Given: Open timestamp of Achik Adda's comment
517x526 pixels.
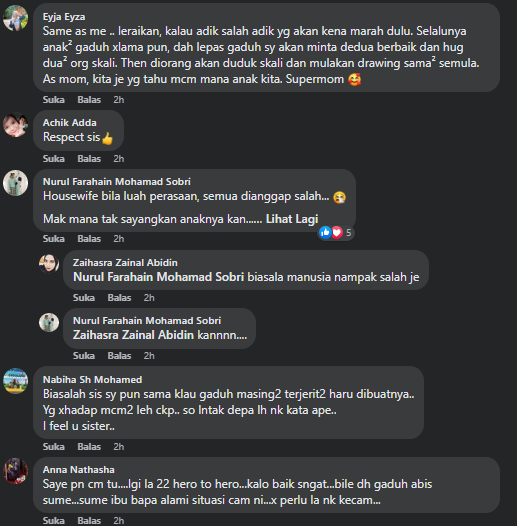Looking at the screenshot, I should point(119,158).
